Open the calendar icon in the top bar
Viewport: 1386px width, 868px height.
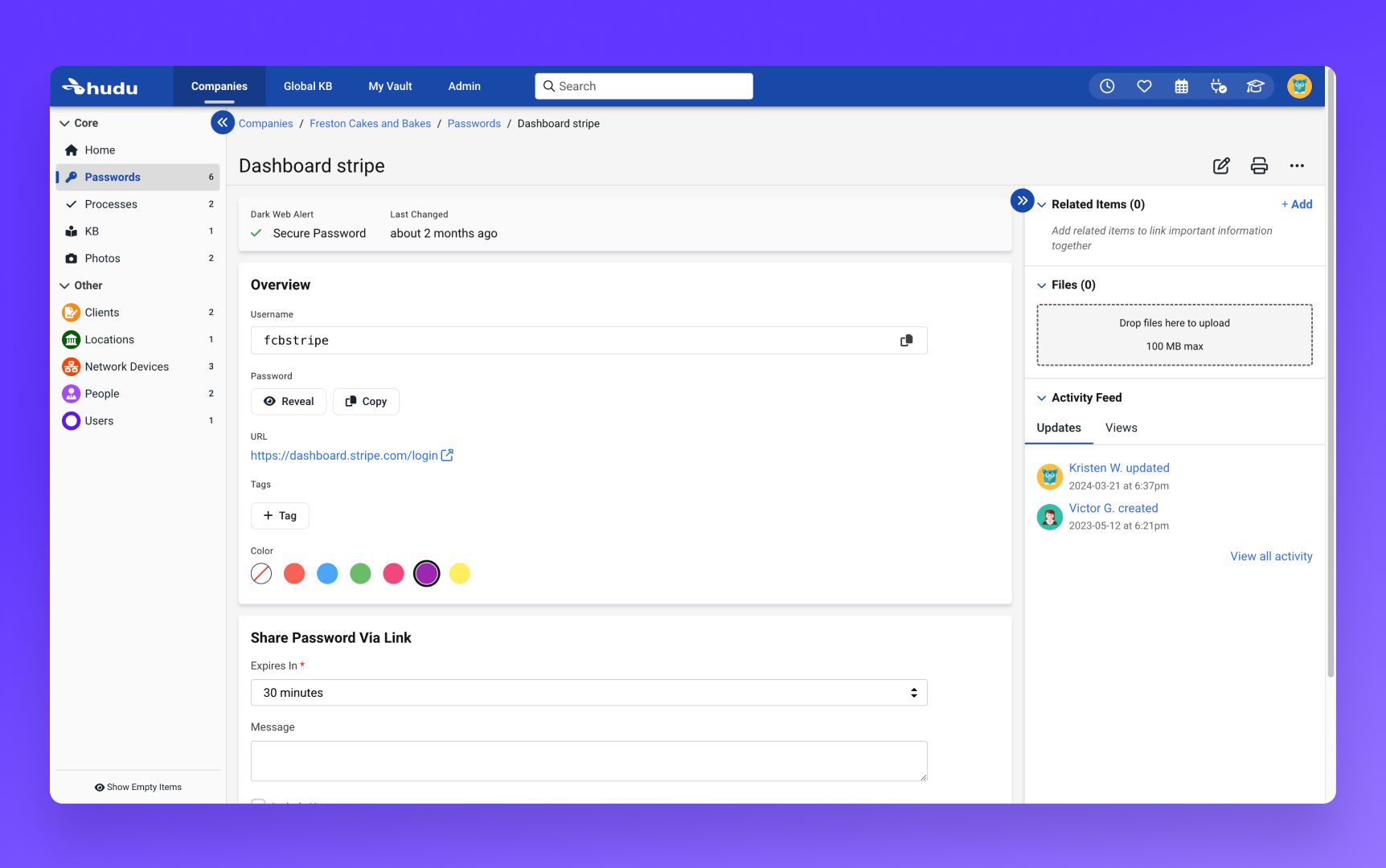click(x=1181, y=86)
